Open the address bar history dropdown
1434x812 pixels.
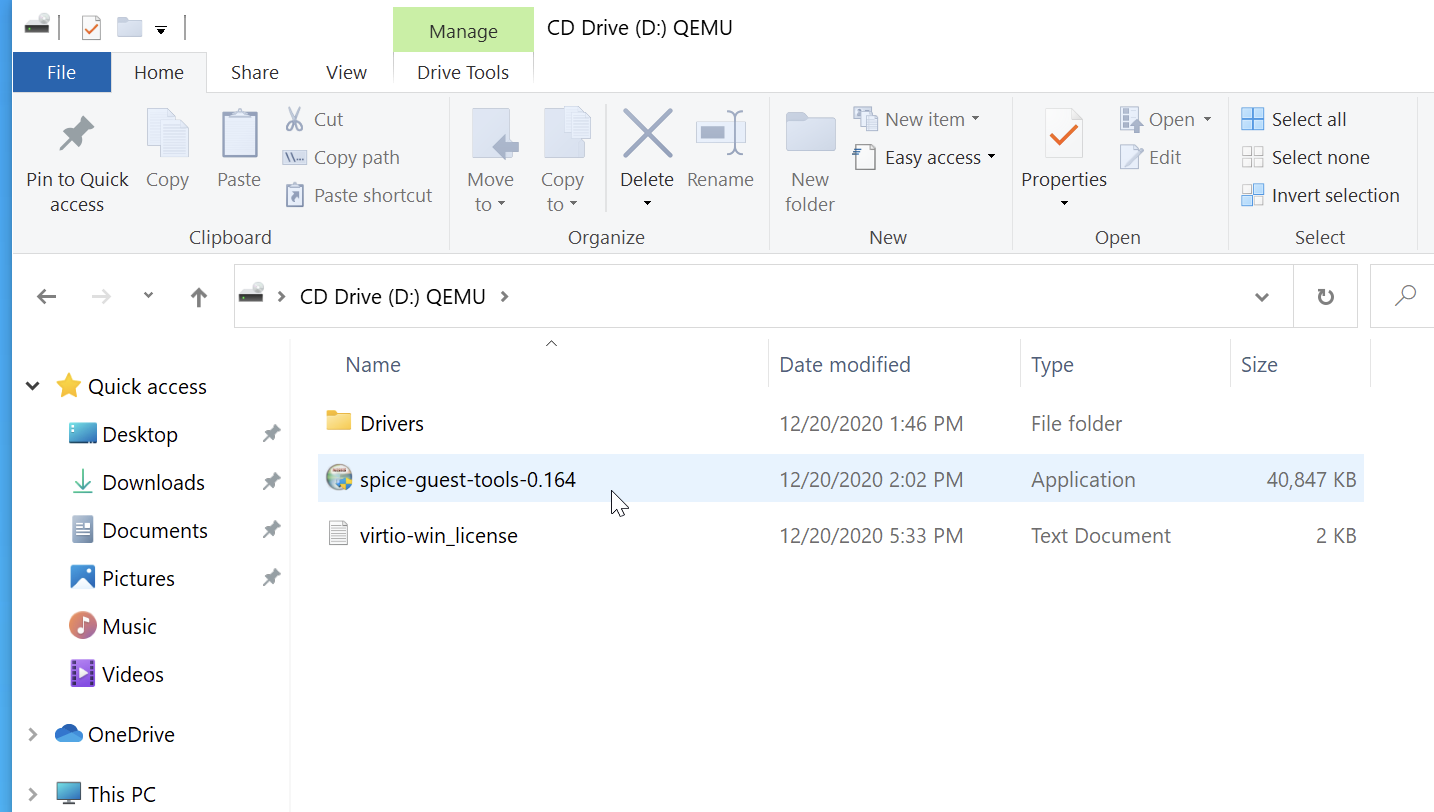click(1262, 297)
